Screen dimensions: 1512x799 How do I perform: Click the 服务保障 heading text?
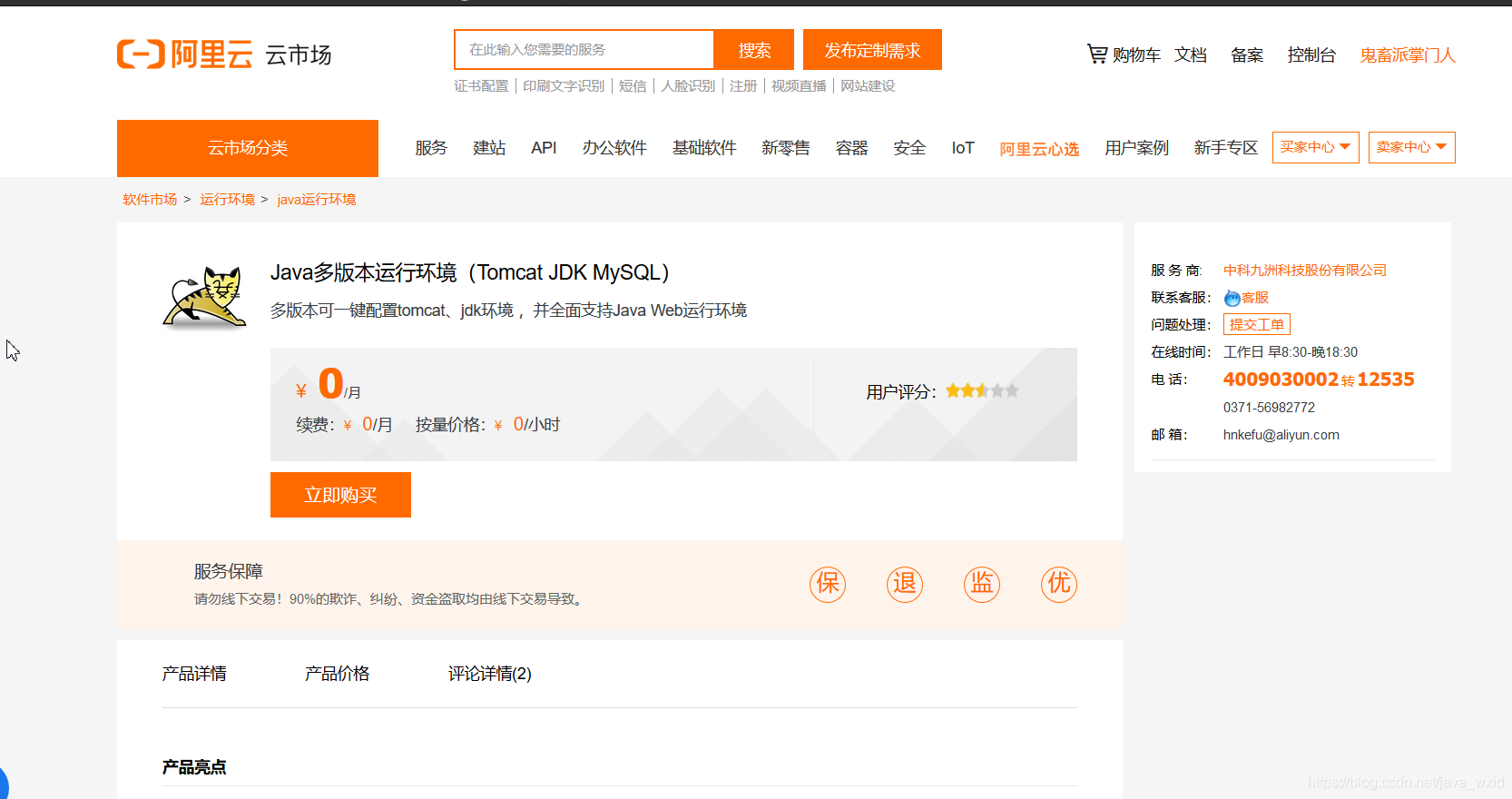[x=229, y=571]
